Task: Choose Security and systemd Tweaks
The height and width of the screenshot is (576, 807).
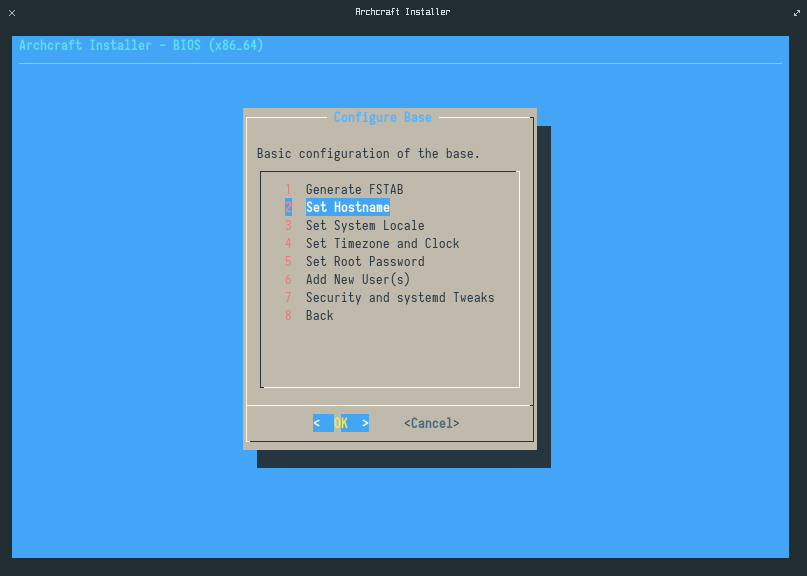Action: (x=390, y=298)
